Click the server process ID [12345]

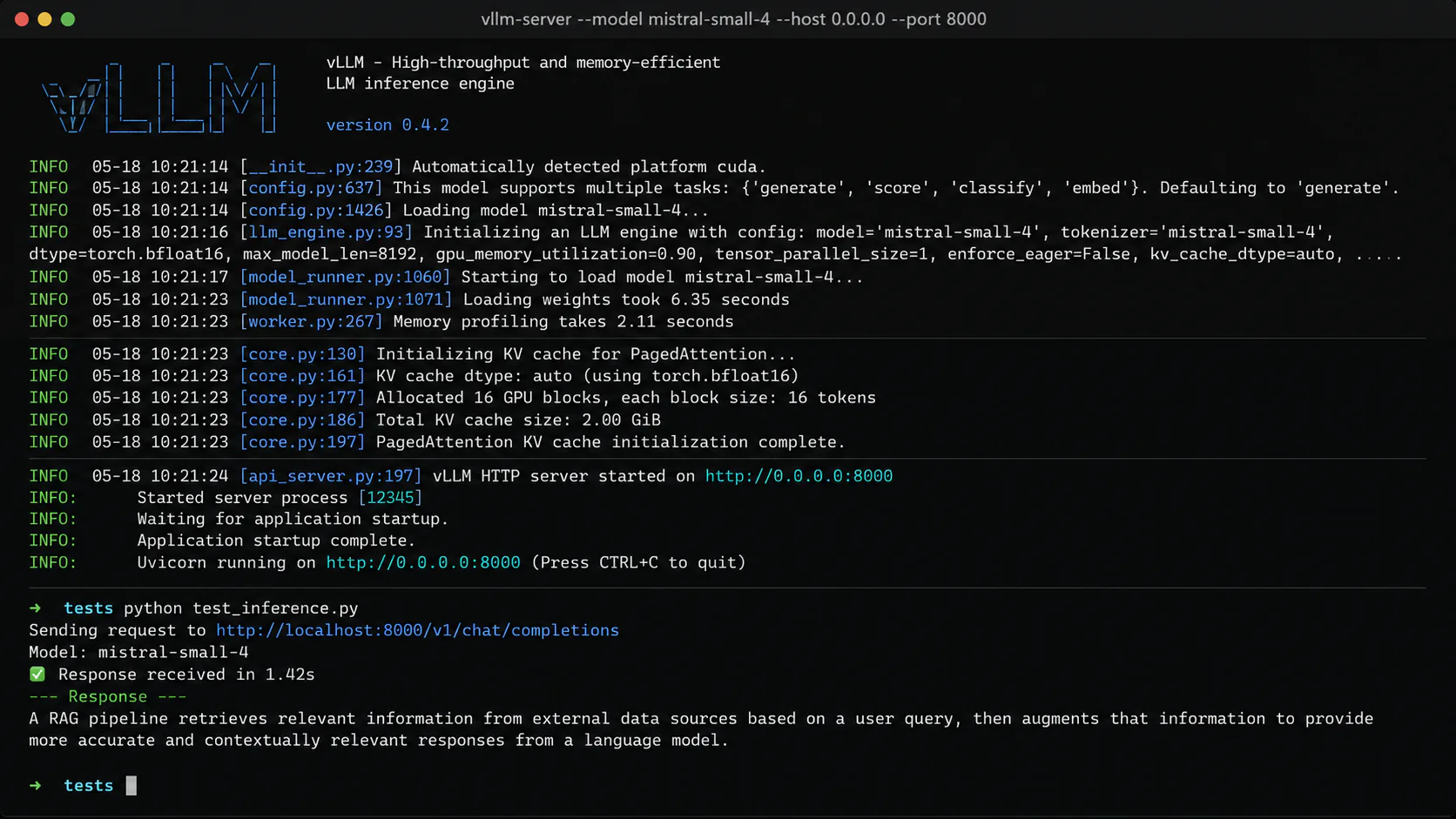tap(390, 498)
